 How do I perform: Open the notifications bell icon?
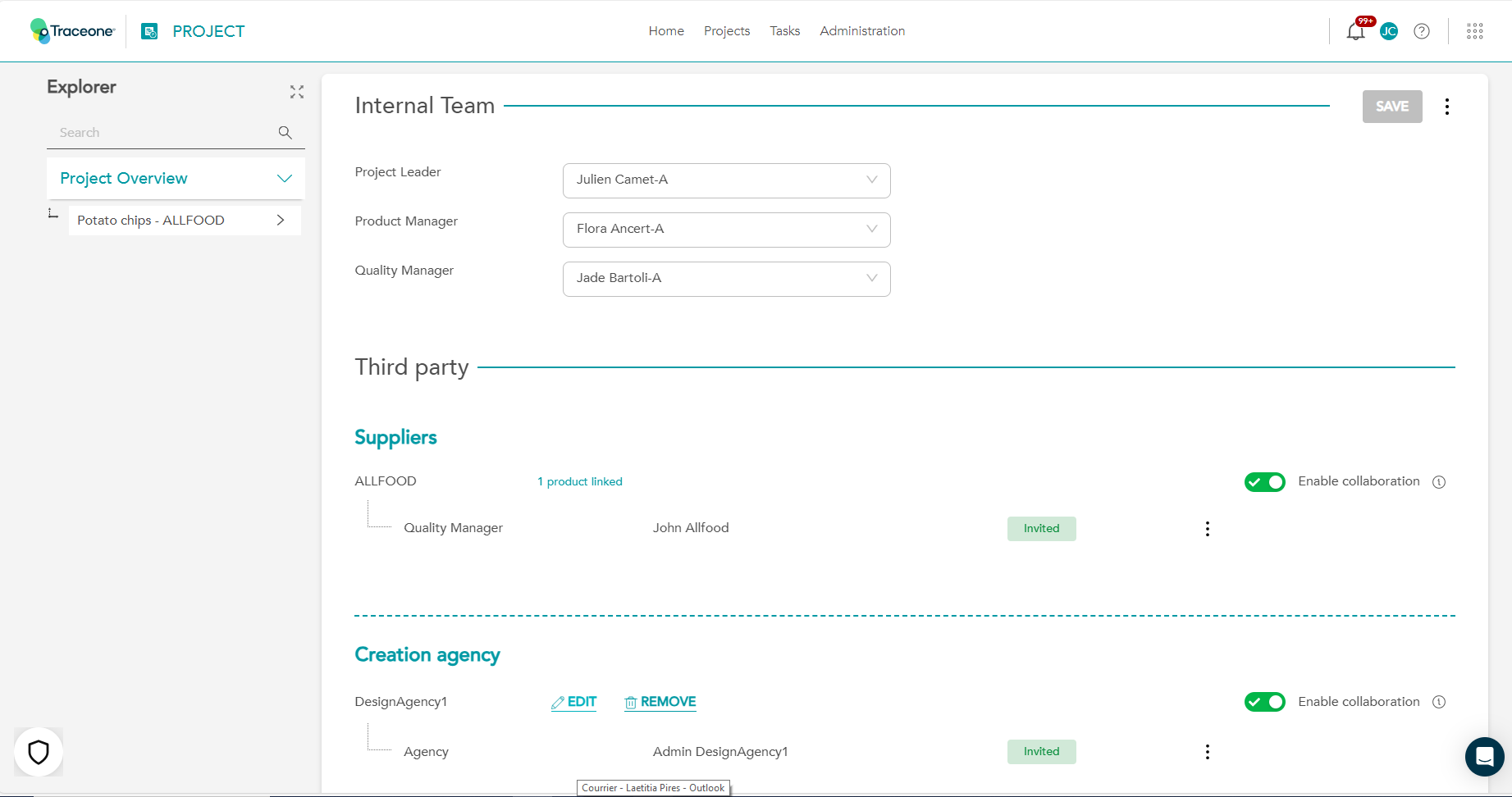coord(1354,32)
